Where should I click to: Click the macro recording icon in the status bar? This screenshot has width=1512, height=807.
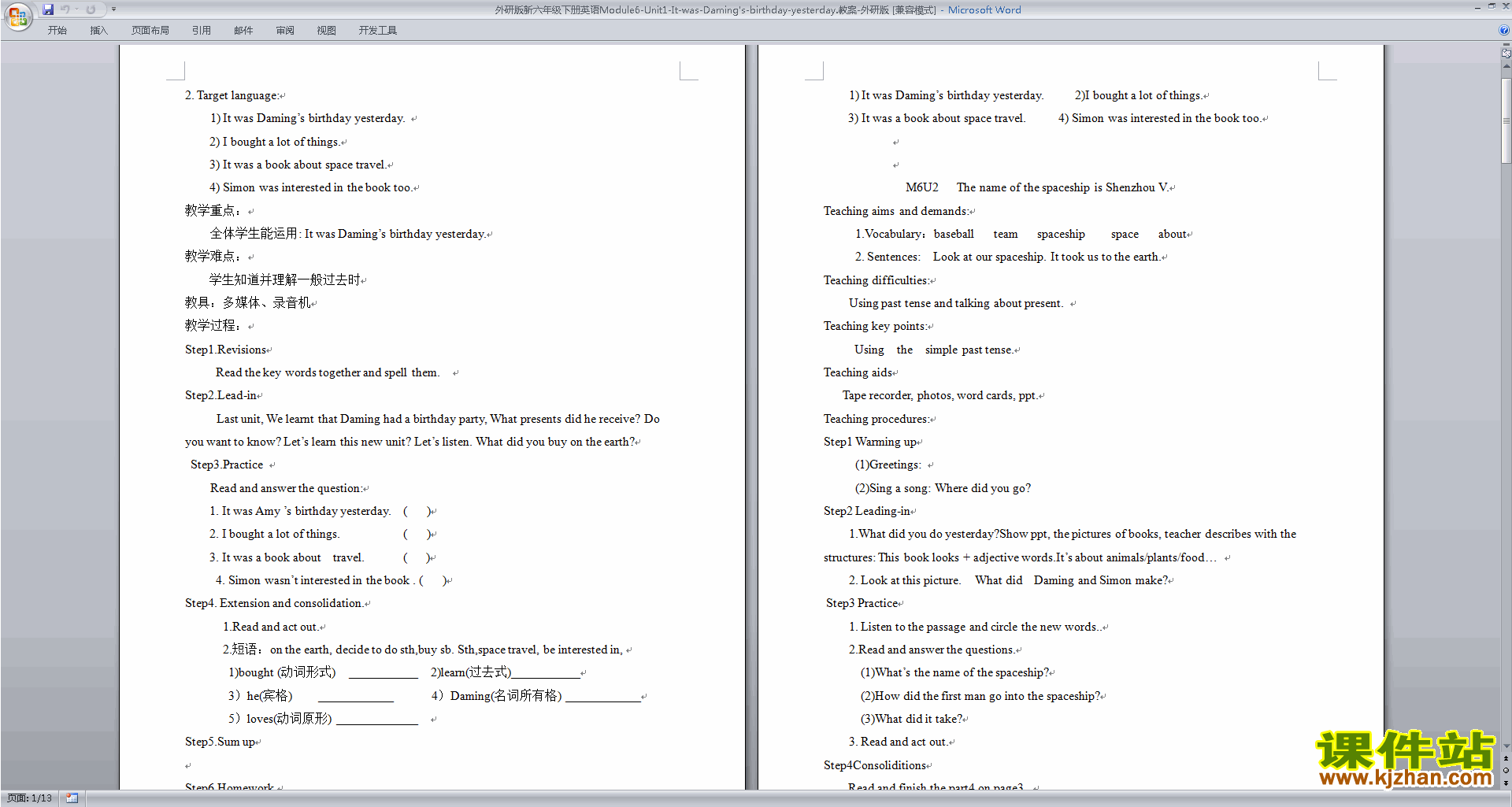pos(72,798)
